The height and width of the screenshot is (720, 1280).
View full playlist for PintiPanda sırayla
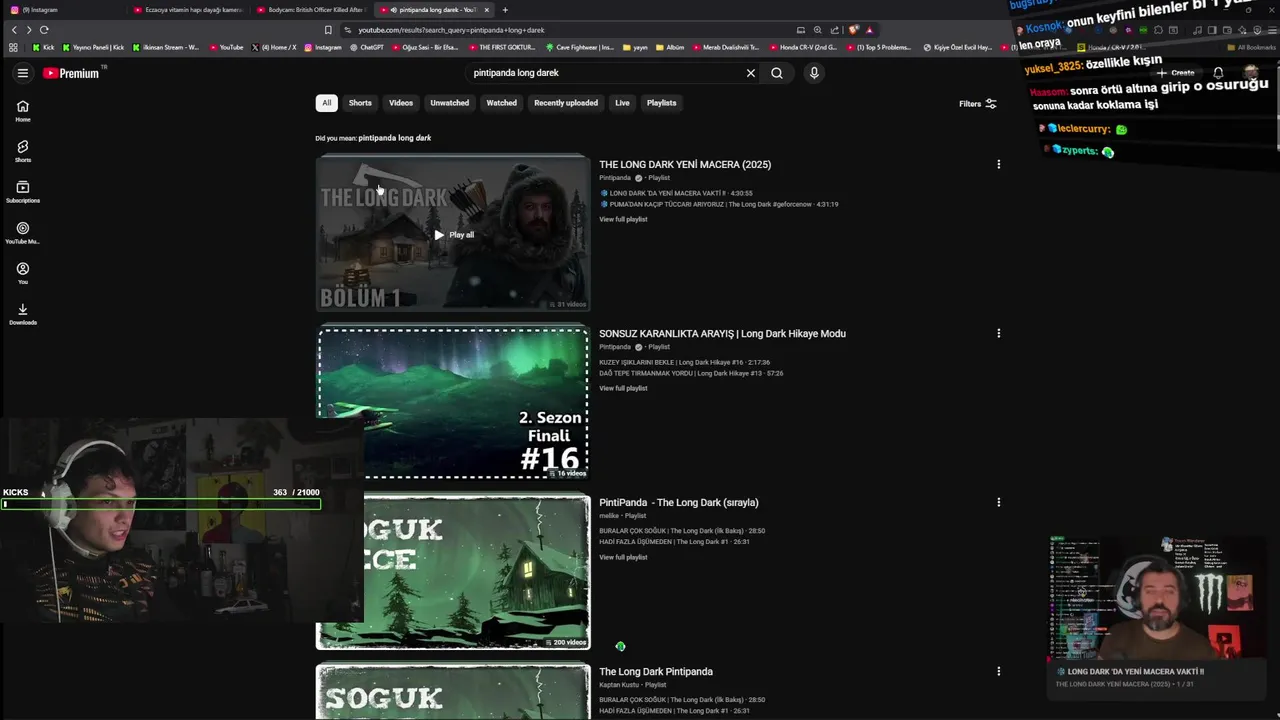[623, 557]
